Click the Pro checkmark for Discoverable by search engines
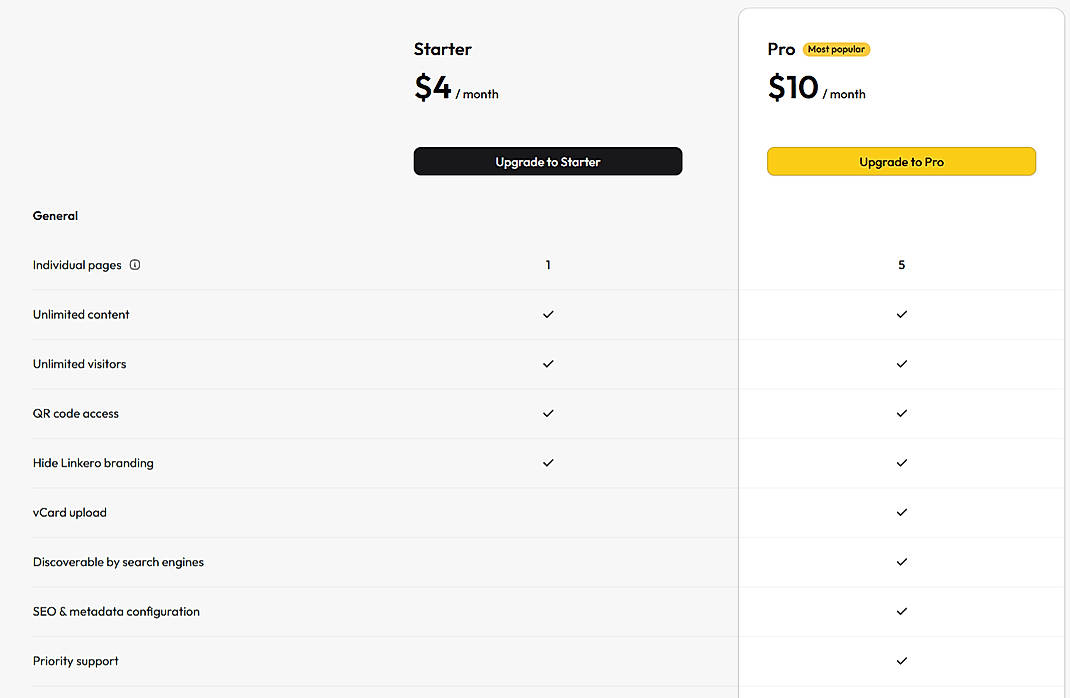The height and width of the screenshot is (698, 1070). (901, 562)
